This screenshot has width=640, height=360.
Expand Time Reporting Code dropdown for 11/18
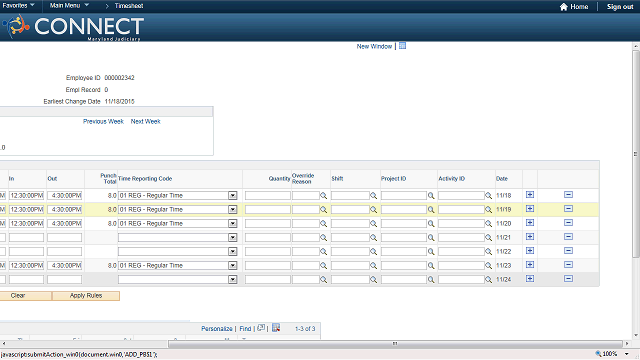(x=233, y=196)
